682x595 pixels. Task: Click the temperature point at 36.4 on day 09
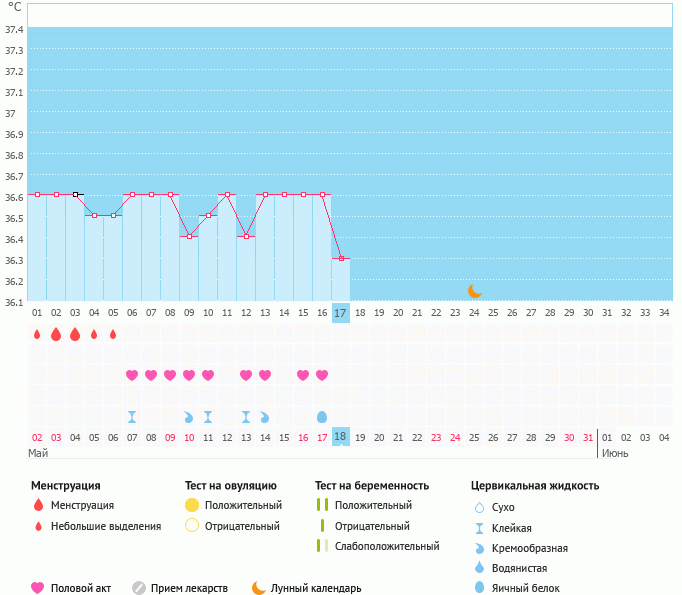189,236
